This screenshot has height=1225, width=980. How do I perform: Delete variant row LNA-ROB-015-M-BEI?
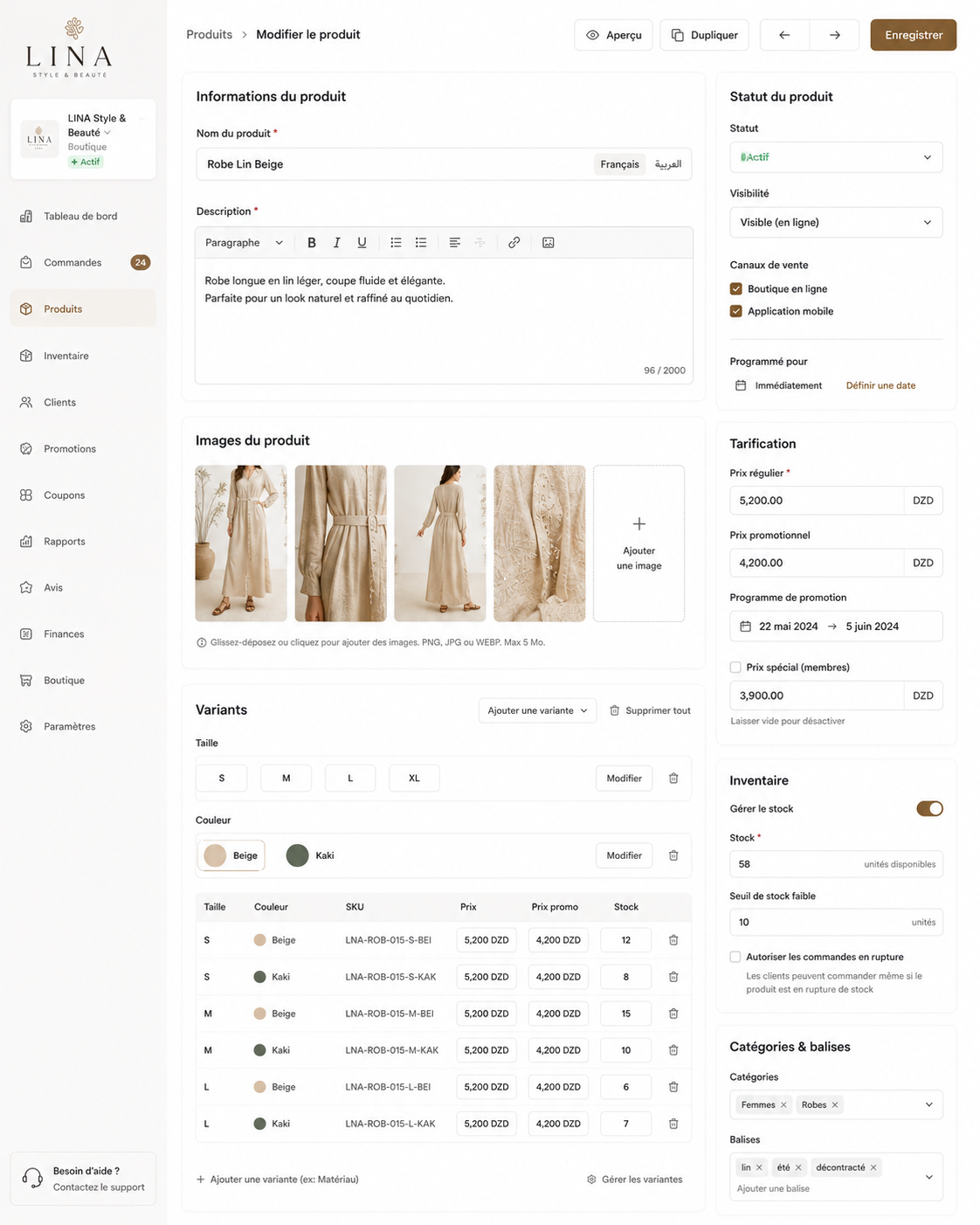pyautogui.click(x=673, y=1014)
